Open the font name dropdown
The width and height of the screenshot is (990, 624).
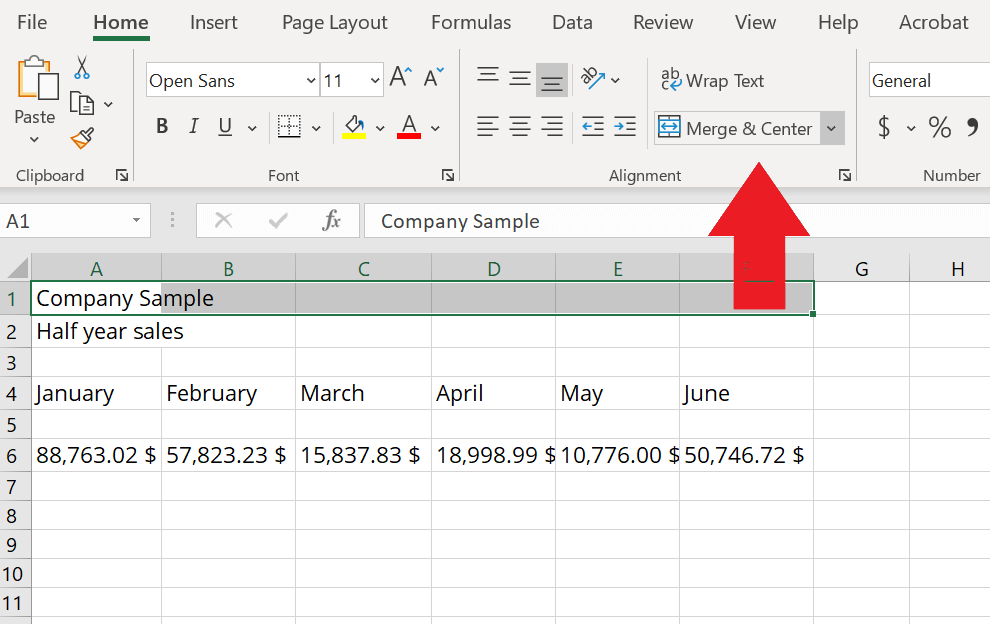coord(310,81)
